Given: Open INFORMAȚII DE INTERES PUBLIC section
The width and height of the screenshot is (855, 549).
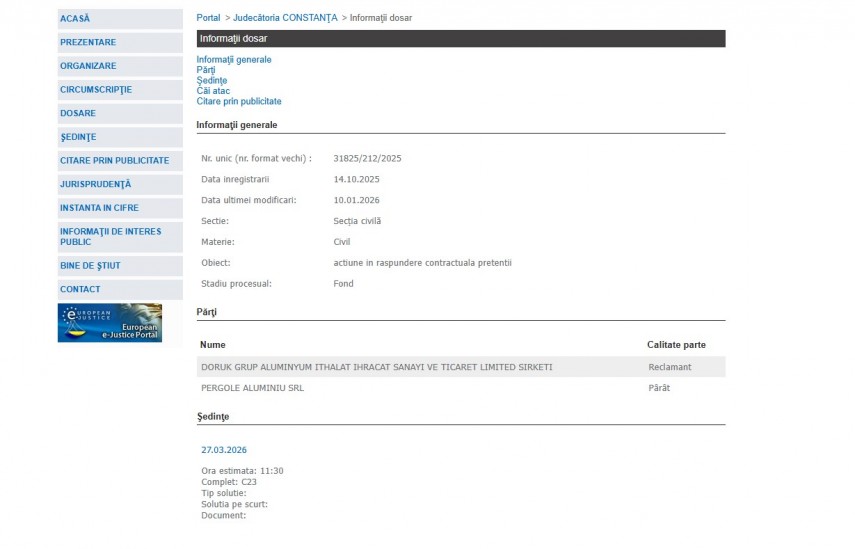Looking at the screenshot, I should coord(110,237).
